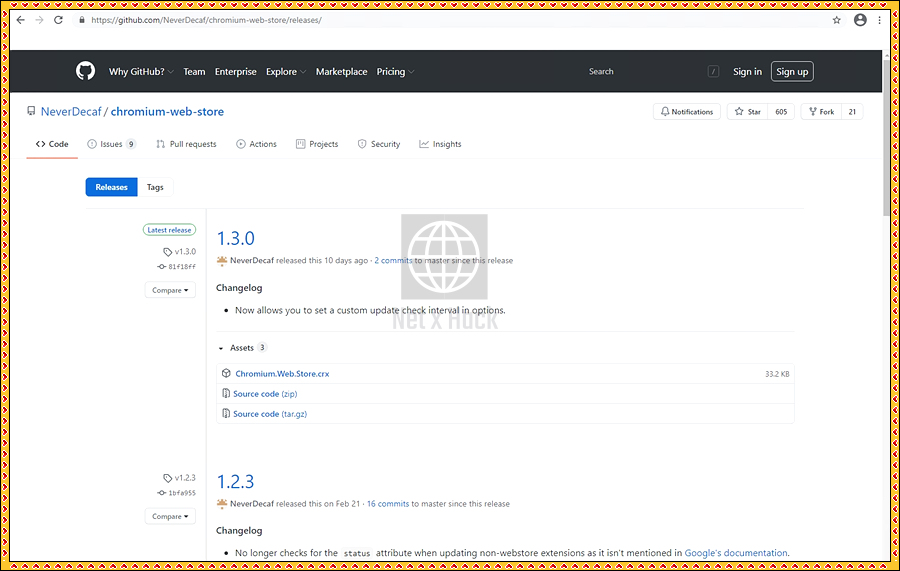Click the file icon beside Source code (zip)

[226, 394]
